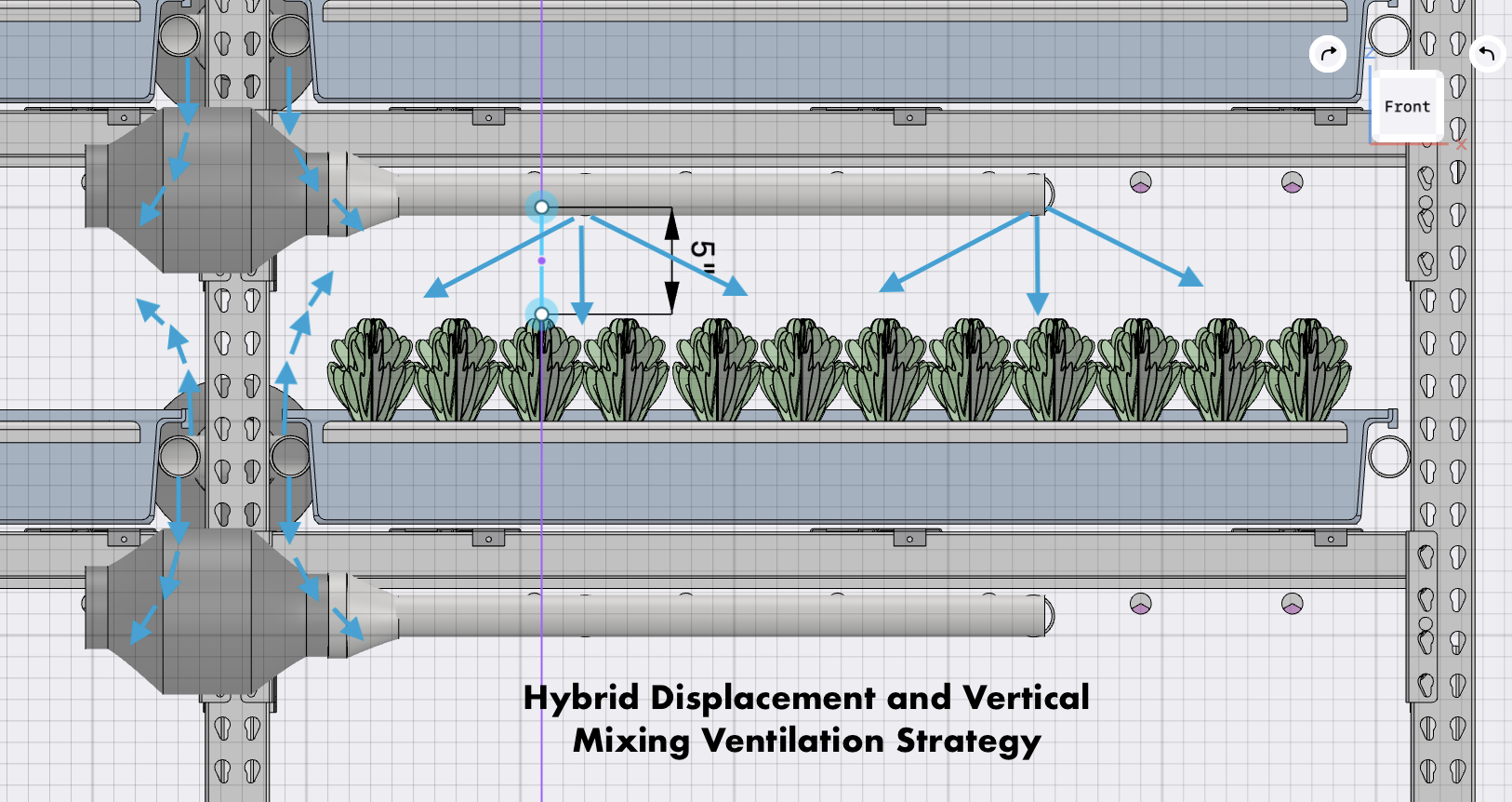Click the clockwise rotate view arrow
This screenshot has width=1512, height=802.
click(1328, 54)
